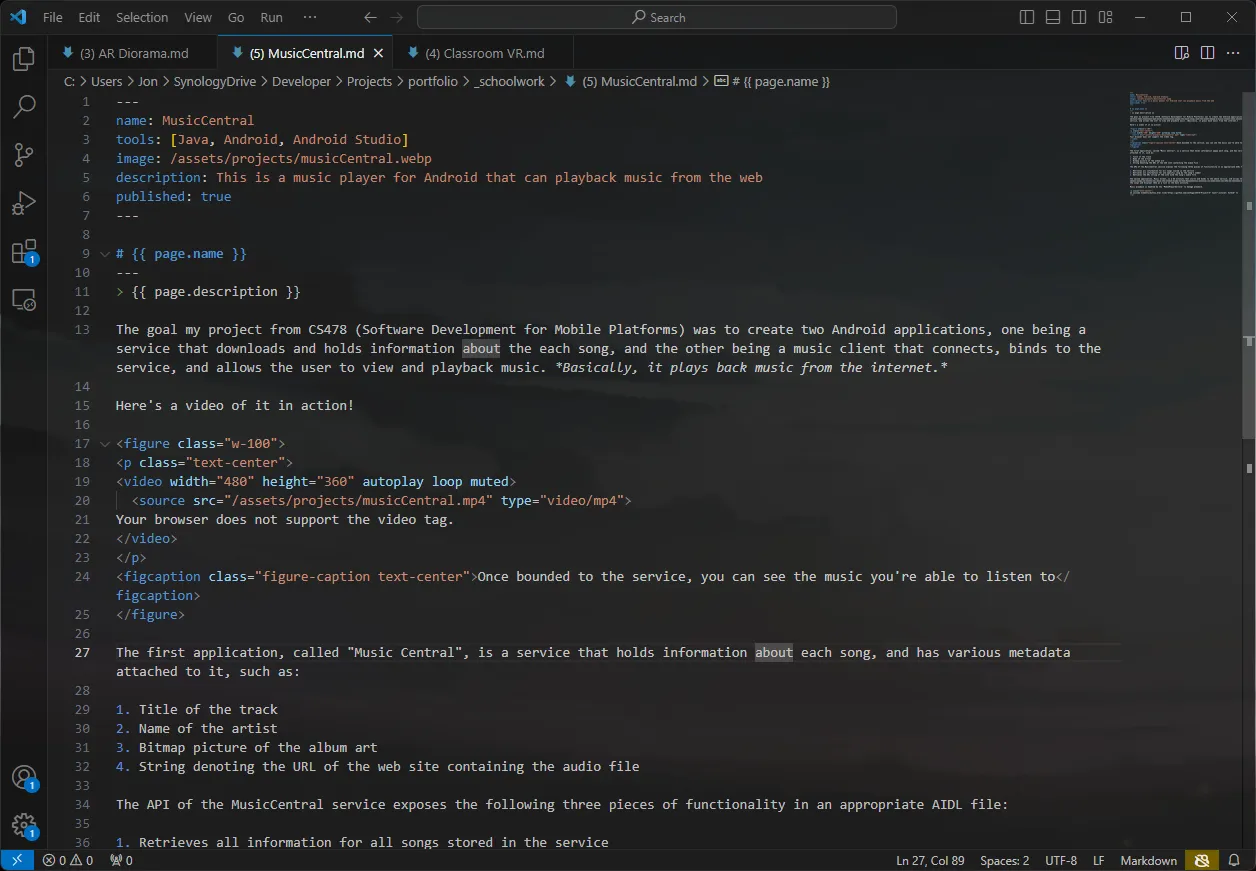
Task: Open the notifications bell
Action: tap(1236, 860)
